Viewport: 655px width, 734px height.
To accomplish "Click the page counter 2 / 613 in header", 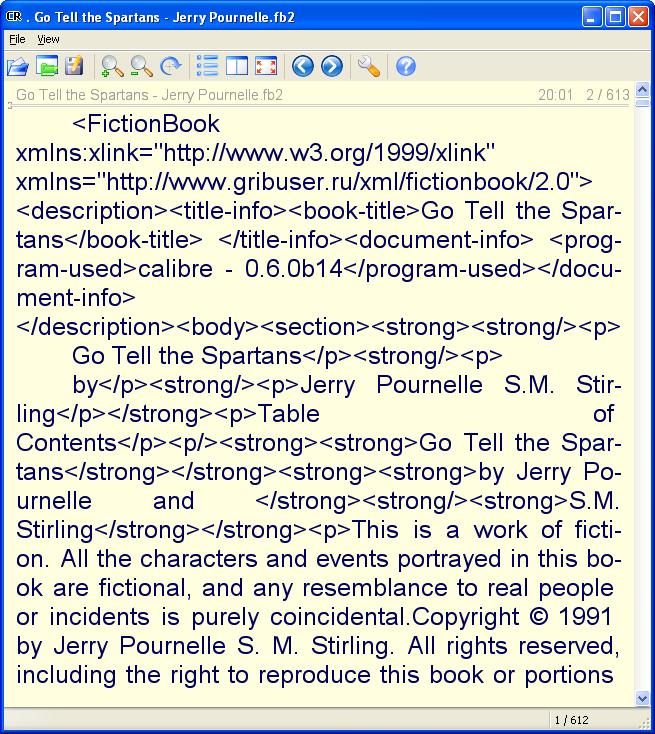I will point(608,95).
